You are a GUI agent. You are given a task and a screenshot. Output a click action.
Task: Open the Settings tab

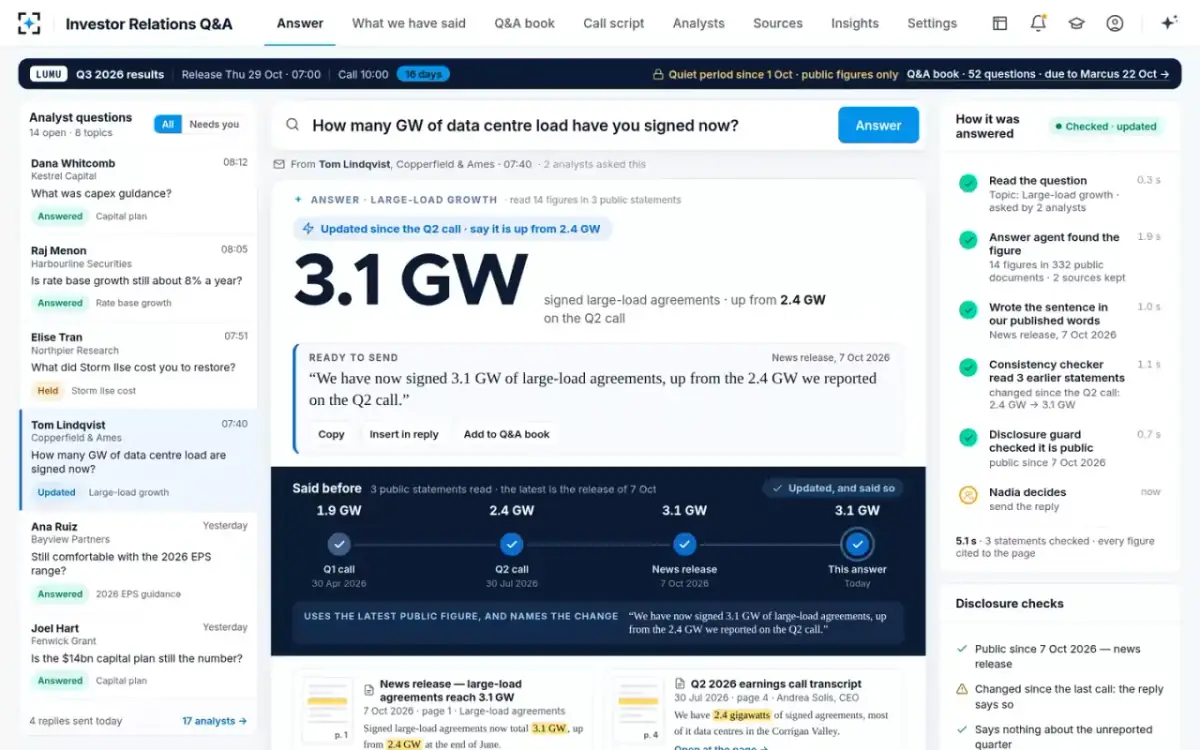pos(932,23)
